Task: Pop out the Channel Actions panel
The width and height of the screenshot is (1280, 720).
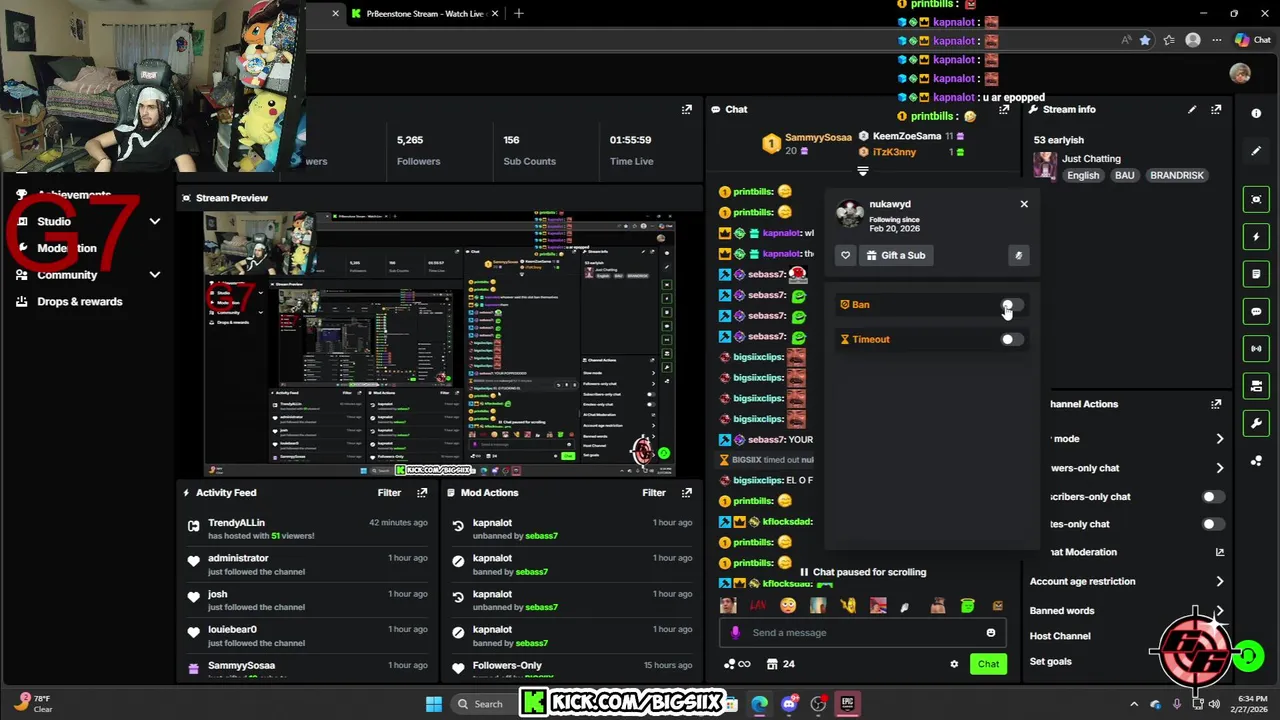Action: click(1216, 404)
